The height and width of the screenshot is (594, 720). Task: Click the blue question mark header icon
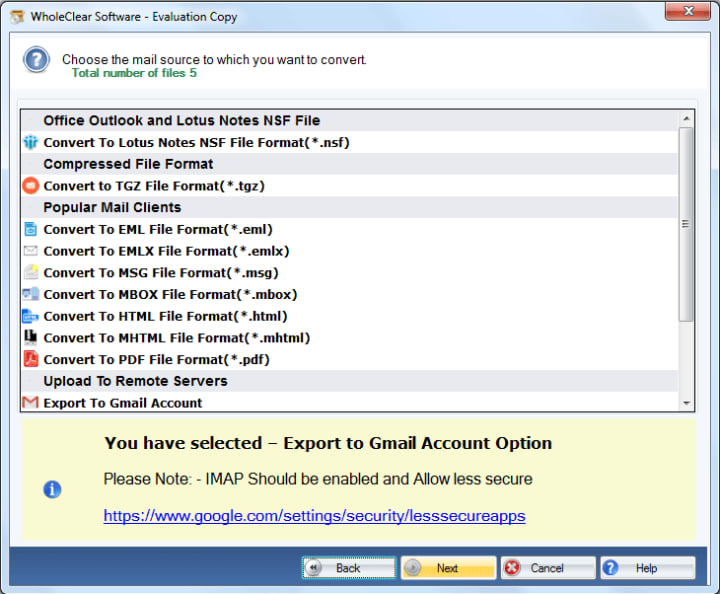(36, 60)
